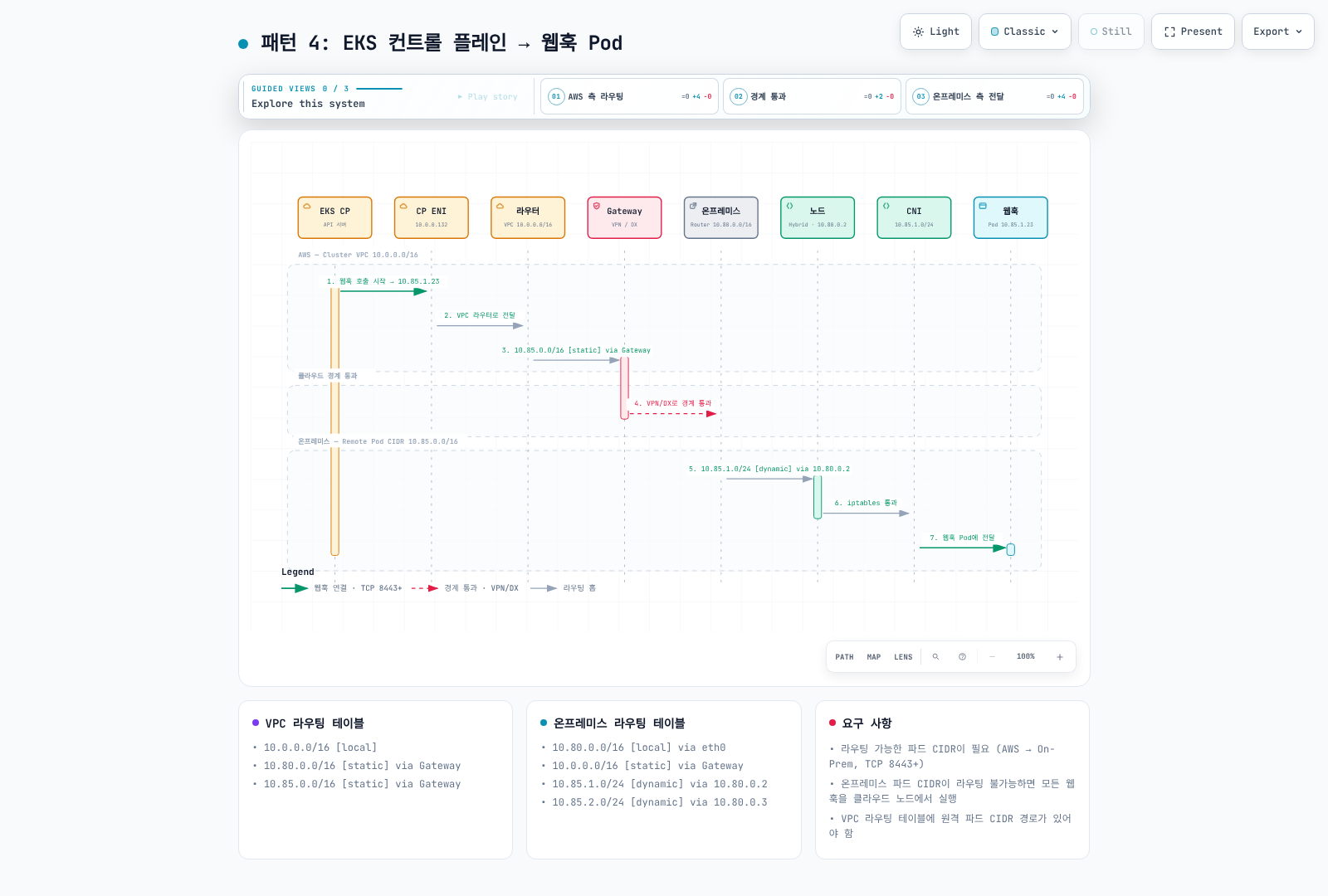Click the page title 패턴 4 heading
The image size is (1328, 896).
pyautogui.click(x=442, y=43)
